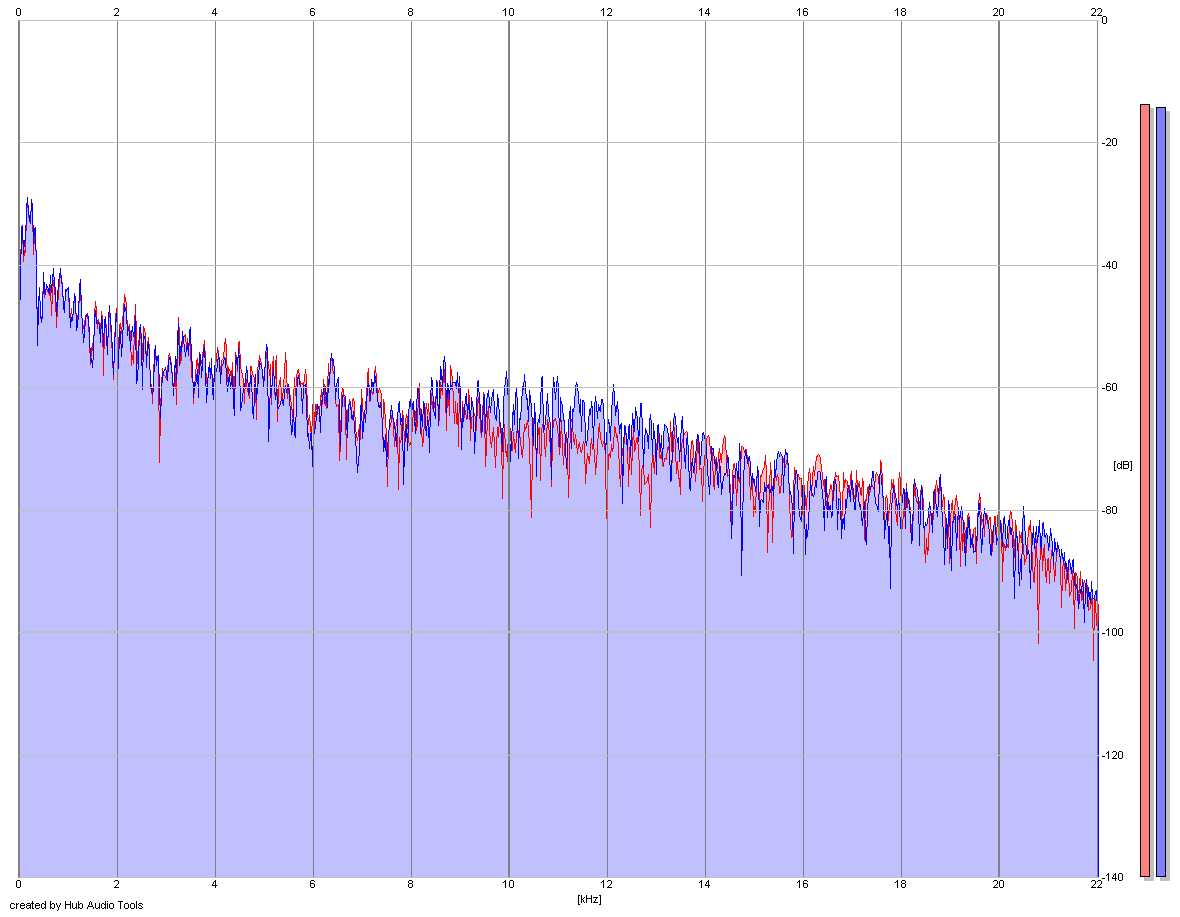Click the 14 label on the bottom kHz axis
The image size is (1180, 917).
click(704, 885)
